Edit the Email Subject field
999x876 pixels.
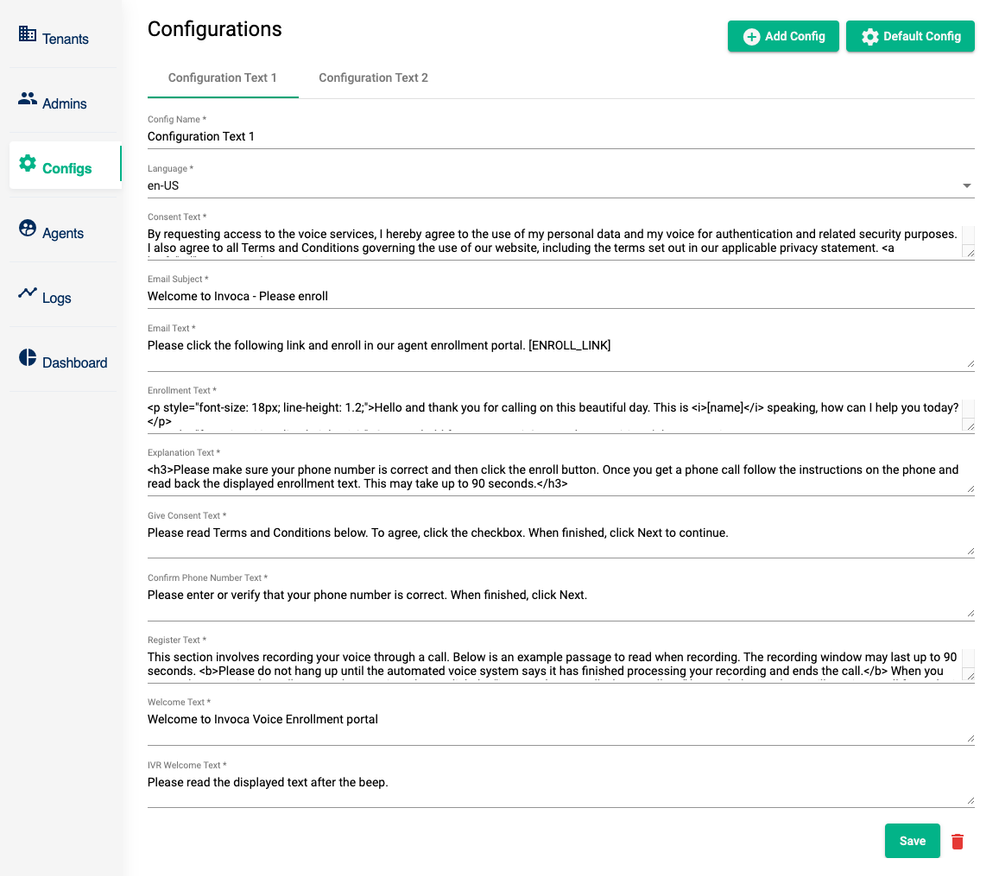tap(561, 296)
